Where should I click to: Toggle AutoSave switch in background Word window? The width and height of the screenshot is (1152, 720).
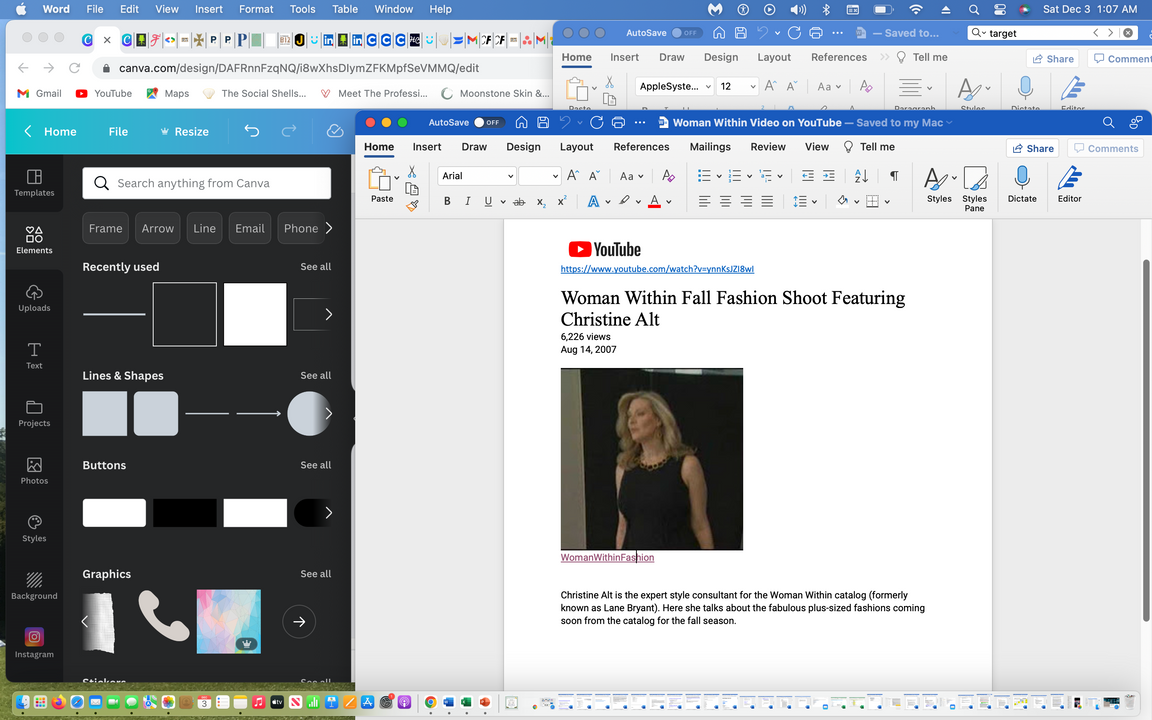pos(685,33)
